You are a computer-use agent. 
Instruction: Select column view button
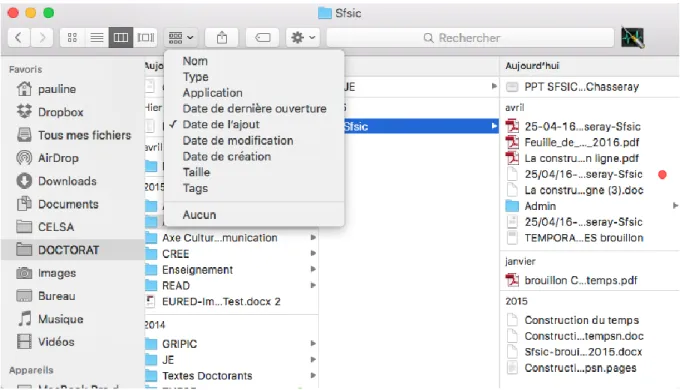point(121,38)
